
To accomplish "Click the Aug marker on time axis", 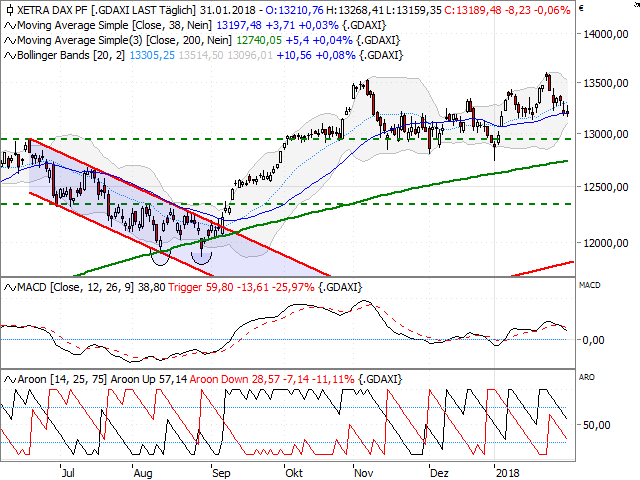I will tap(143, 473).
